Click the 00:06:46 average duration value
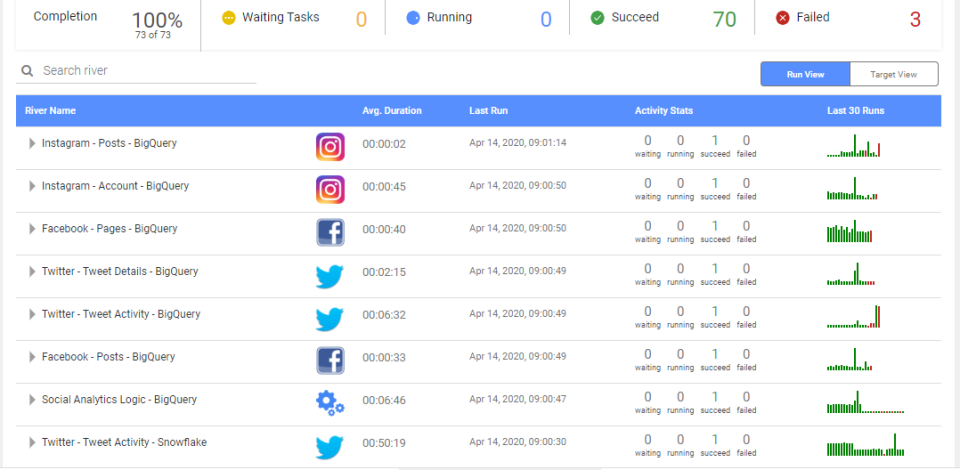Screen dimensions: 960x470 pos(384,401)
